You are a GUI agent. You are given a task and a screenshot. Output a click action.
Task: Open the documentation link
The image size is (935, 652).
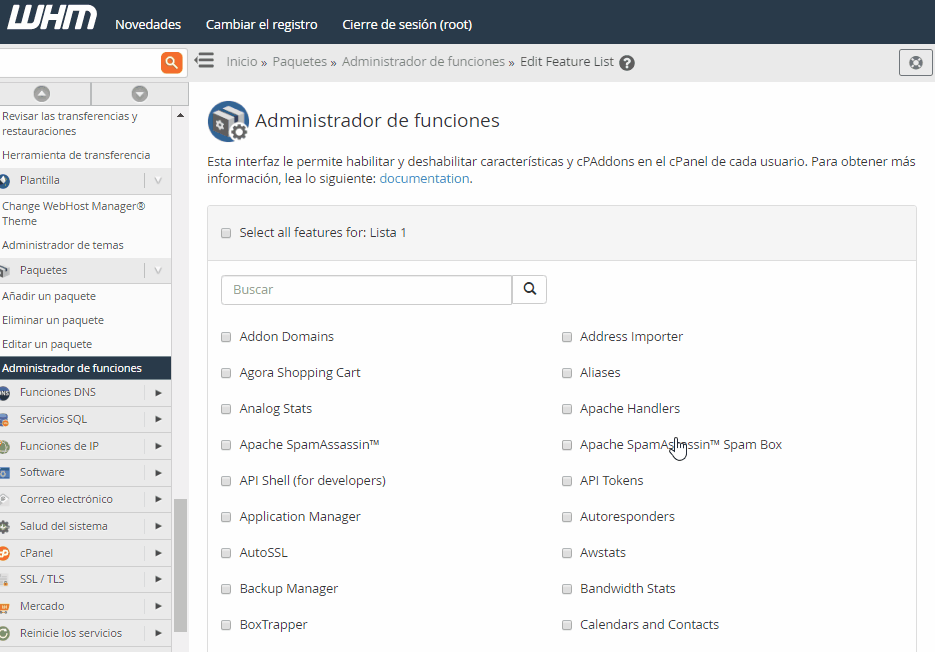[424, 178]
